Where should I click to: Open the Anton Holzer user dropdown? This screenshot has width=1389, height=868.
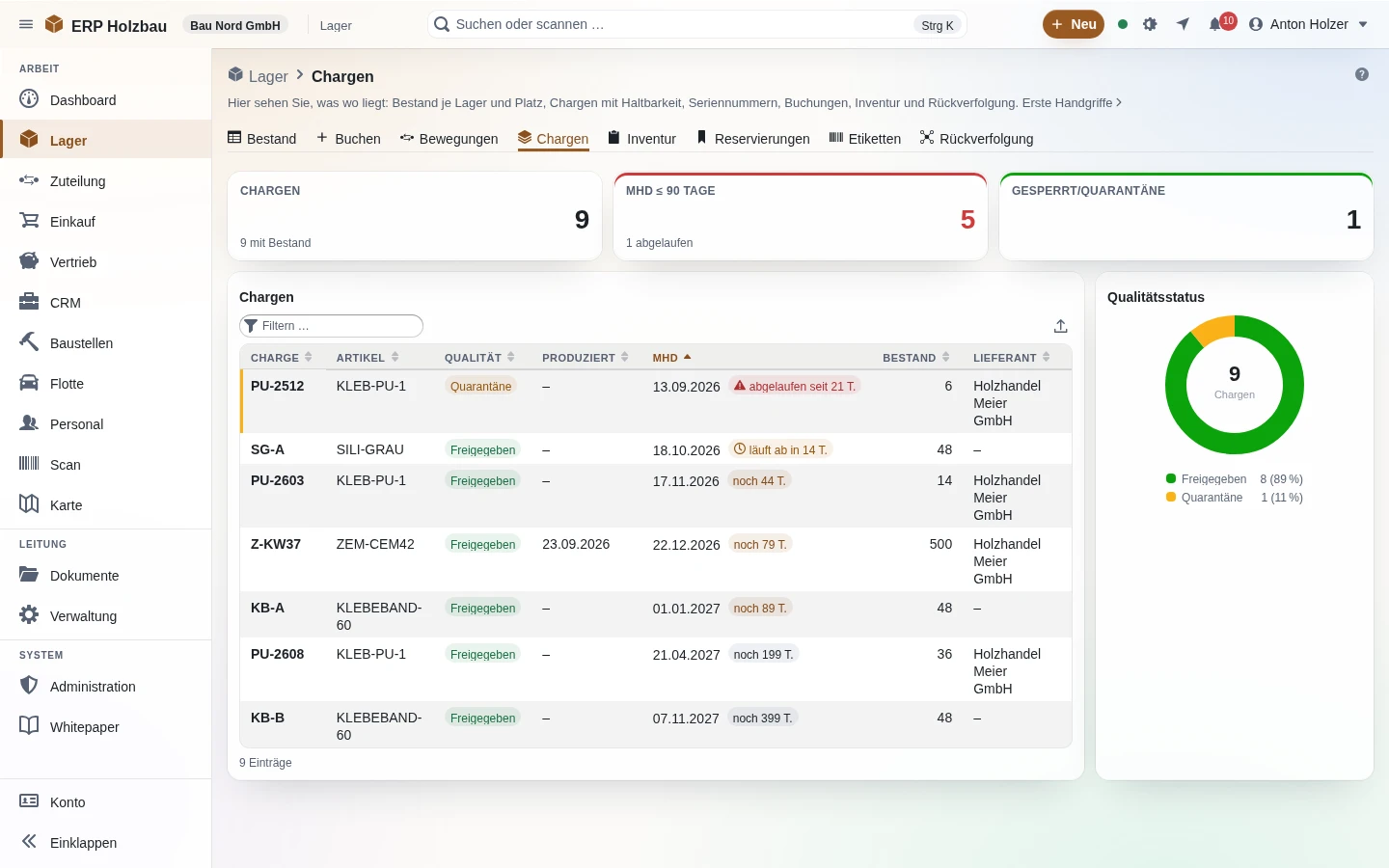coord(1308,24)
